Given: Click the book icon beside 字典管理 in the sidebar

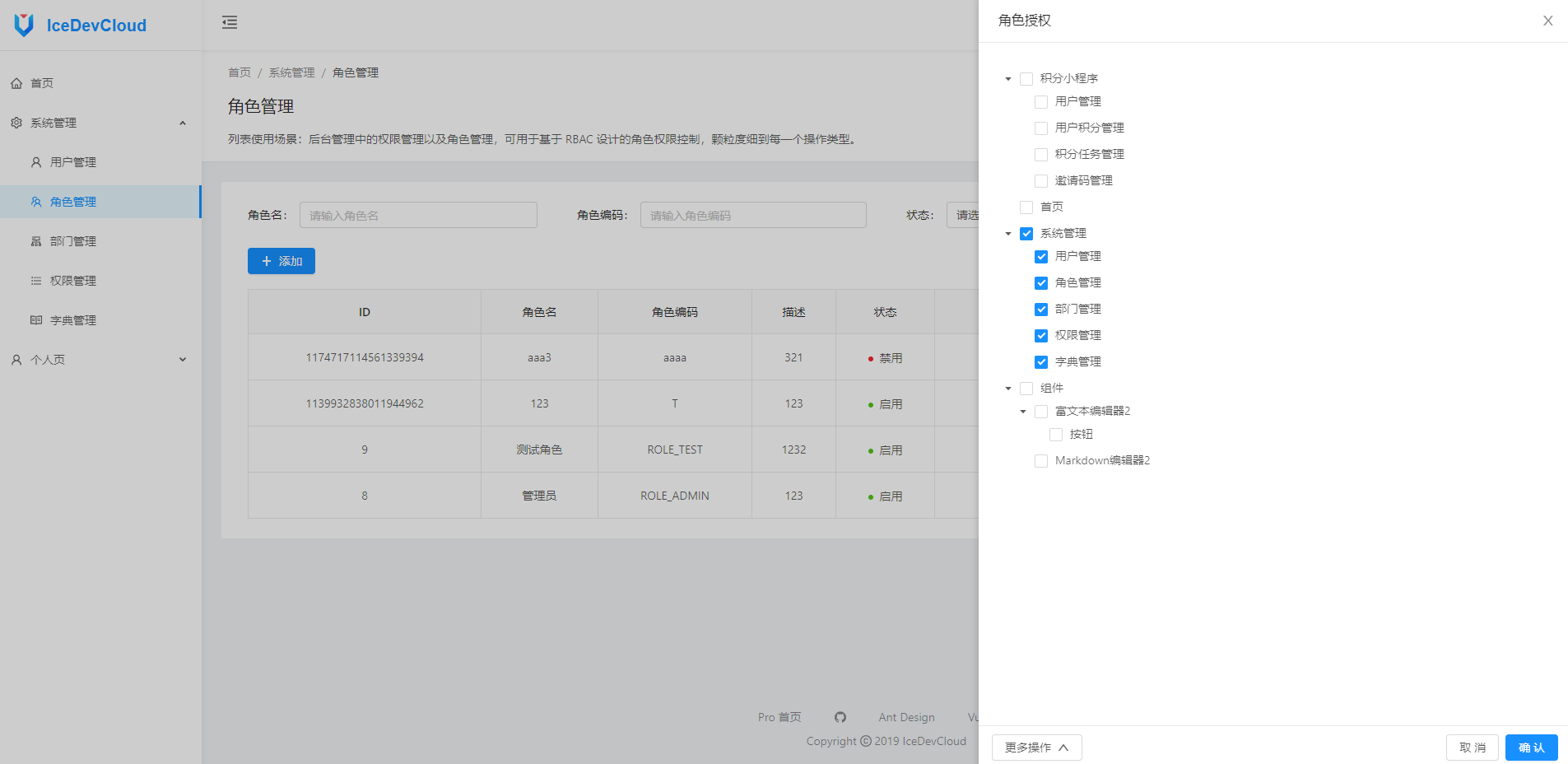Looking at the screenshot, I should point(36,320).
